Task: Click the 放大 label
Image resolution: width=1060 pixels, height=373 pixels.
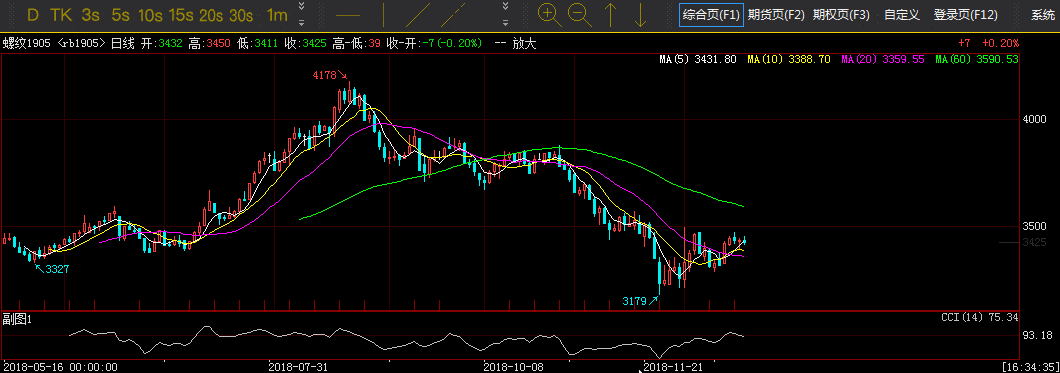Action: (525, 43)
